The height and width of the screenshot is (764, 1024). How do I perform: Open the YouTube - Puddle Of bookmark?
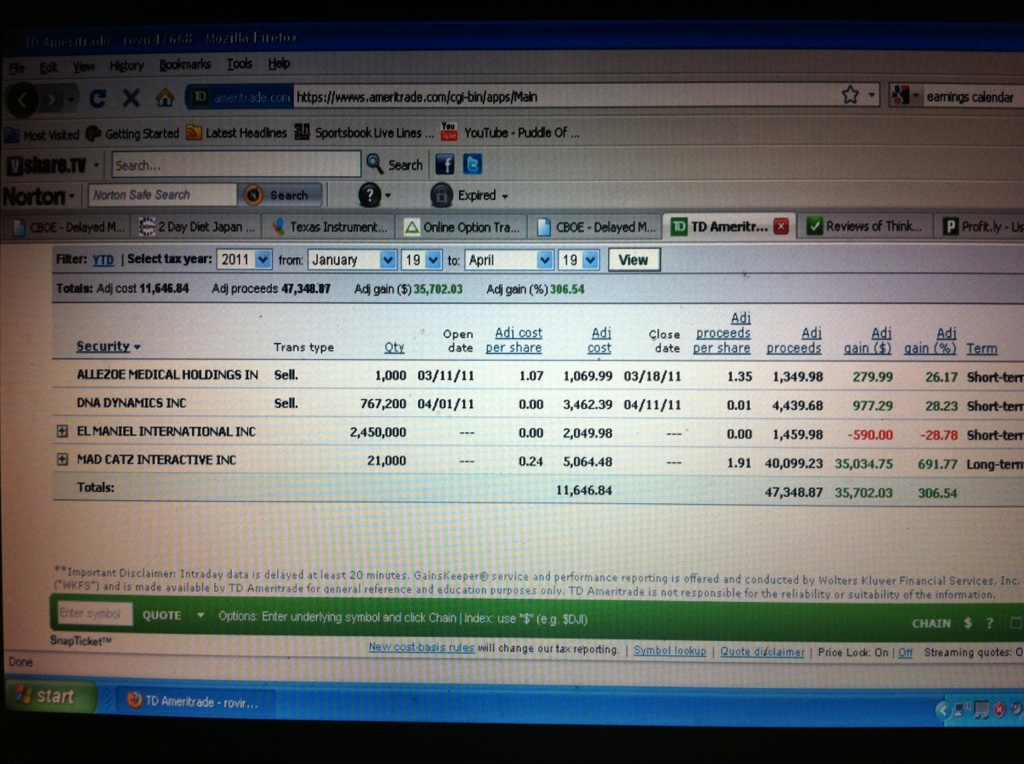(510, 133)
